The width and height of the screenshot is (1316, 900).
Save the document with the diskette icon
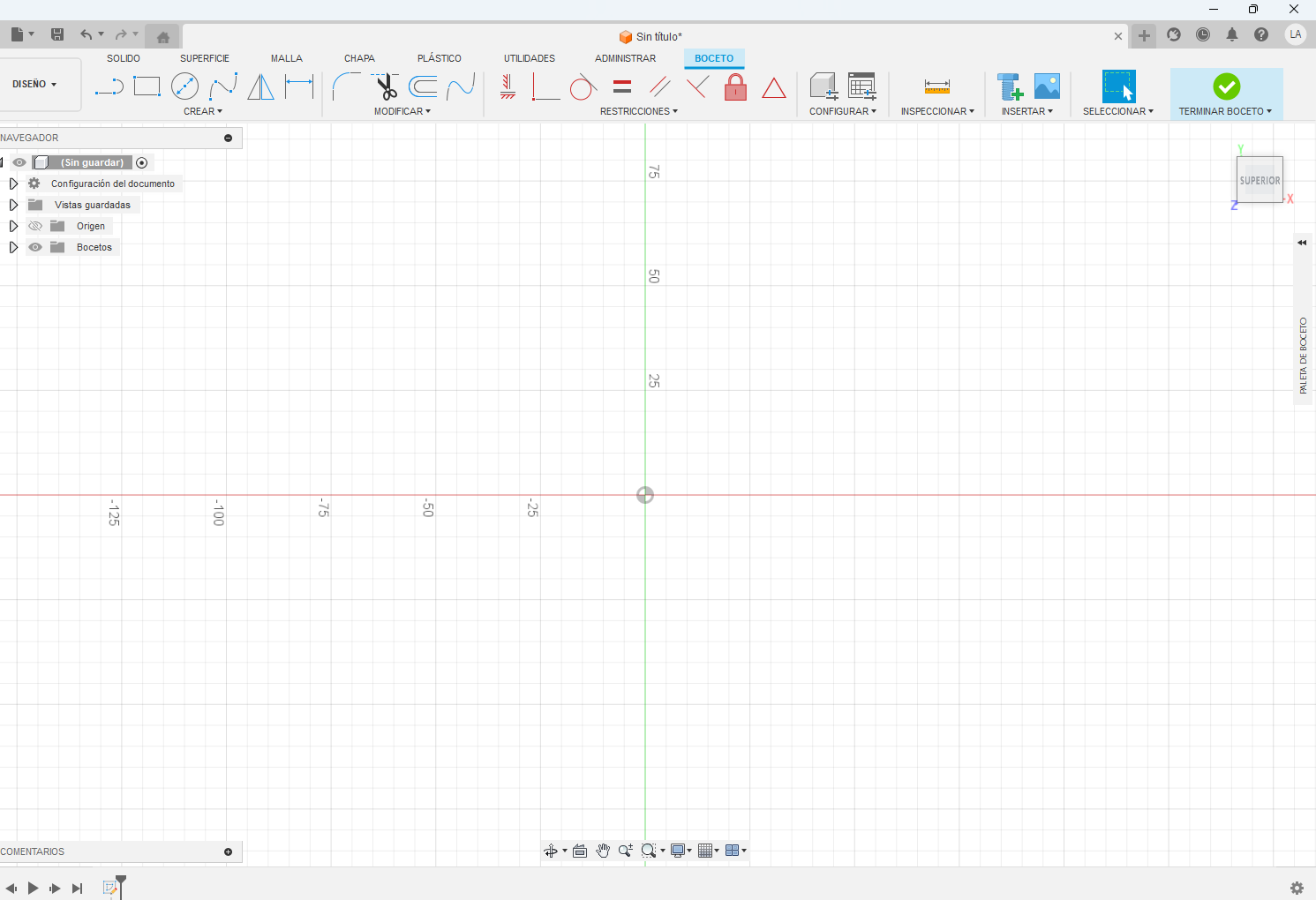(x=57, y=34)
